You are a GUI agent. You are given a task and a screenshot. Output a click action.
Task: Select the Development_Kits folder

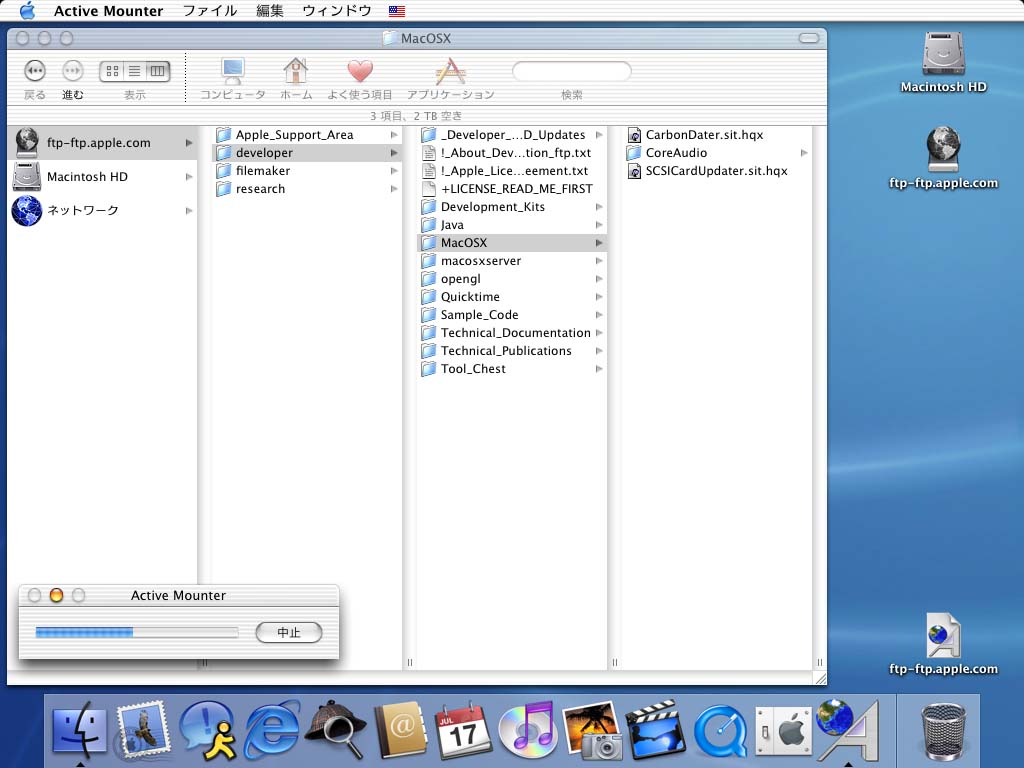[x=512, y=206]
